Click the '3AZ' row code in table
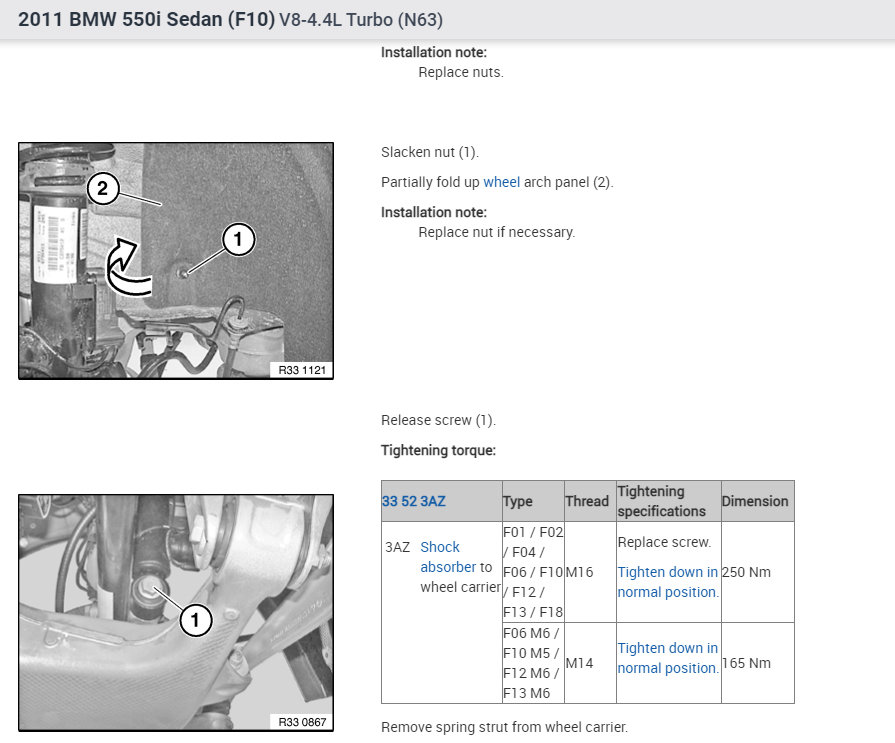The height and width of the screenshot is (743, 895). 397,547
